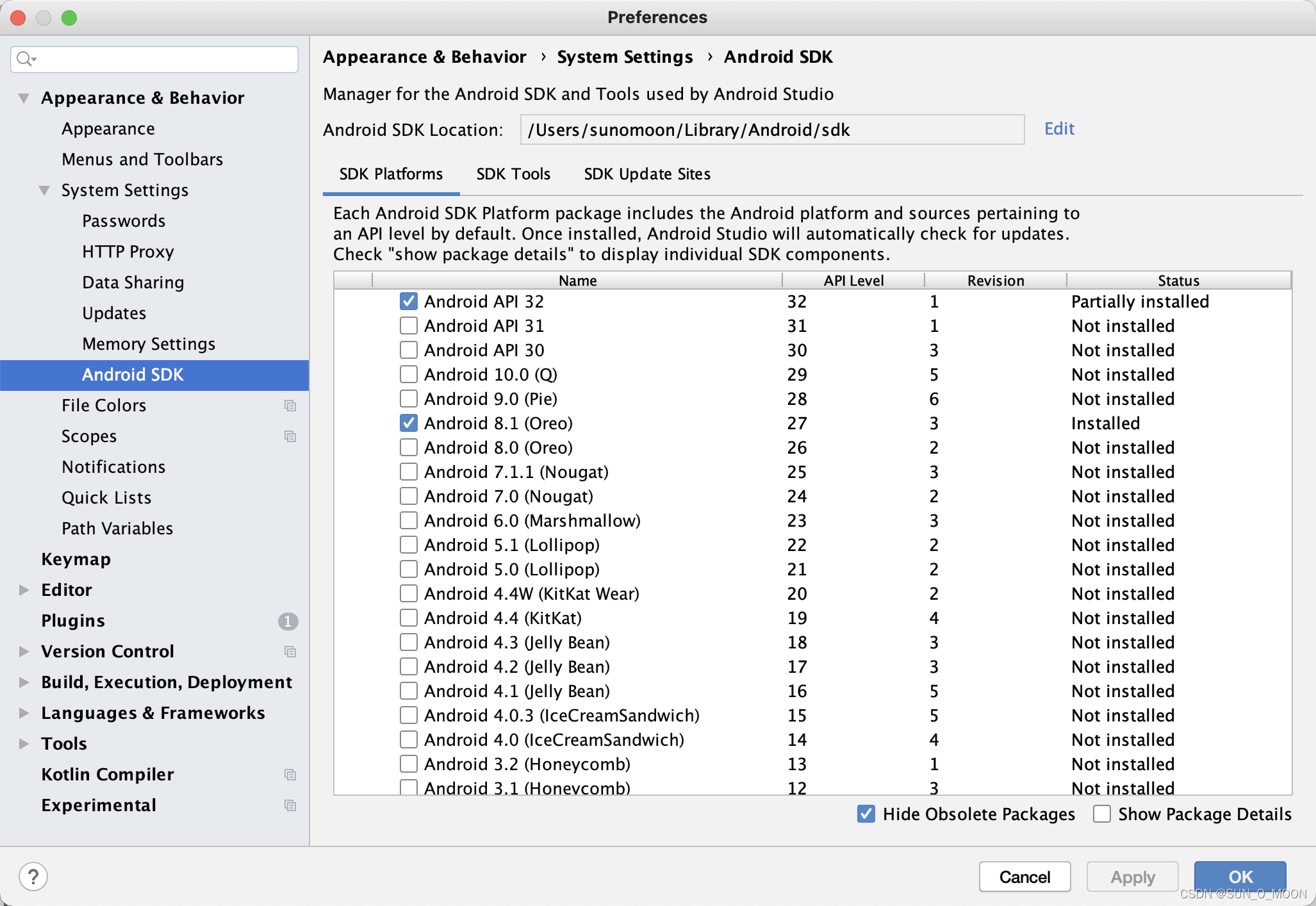Screen dimensions: 1316x906
Task: Click the Plugins update count badge
Action: pyautogui.click(x=288, y=621)
